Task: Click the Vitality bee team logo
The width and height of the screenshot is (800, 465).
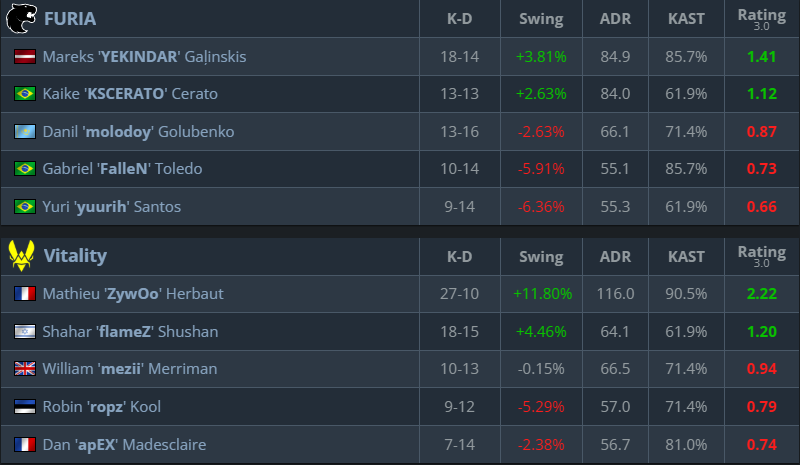Action: 21,256
